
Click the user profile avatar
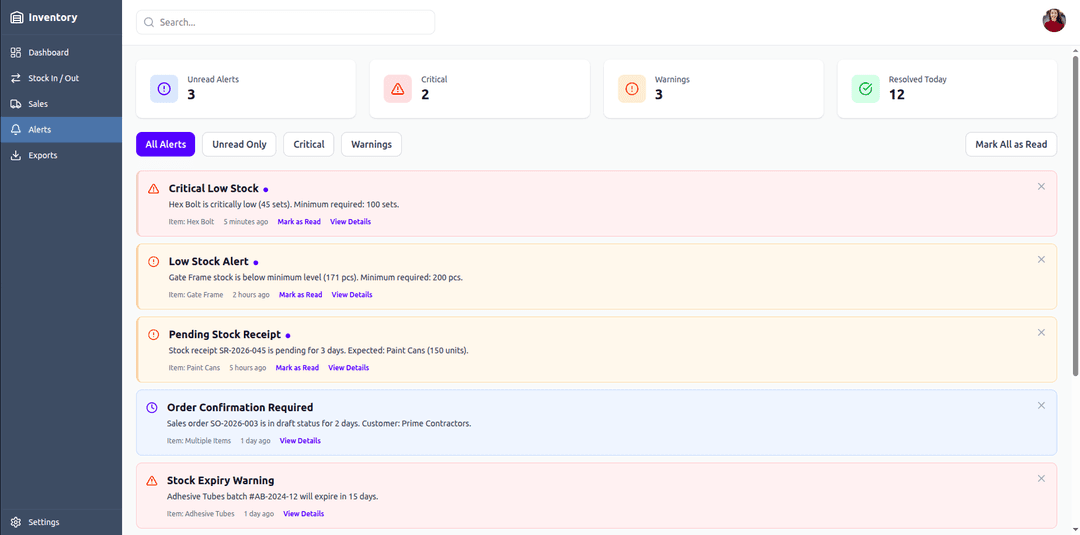pyautogui.click(x=1054, y=21)
